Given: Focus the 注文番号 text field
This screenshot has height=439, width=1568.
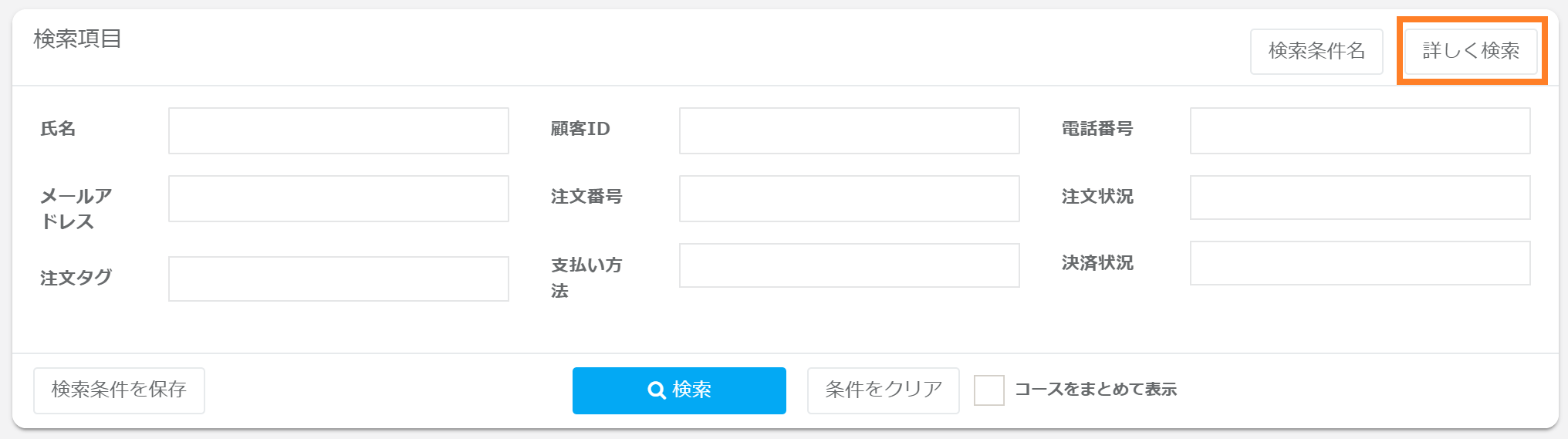Looking at the screenshot, I should coord(849,198).
